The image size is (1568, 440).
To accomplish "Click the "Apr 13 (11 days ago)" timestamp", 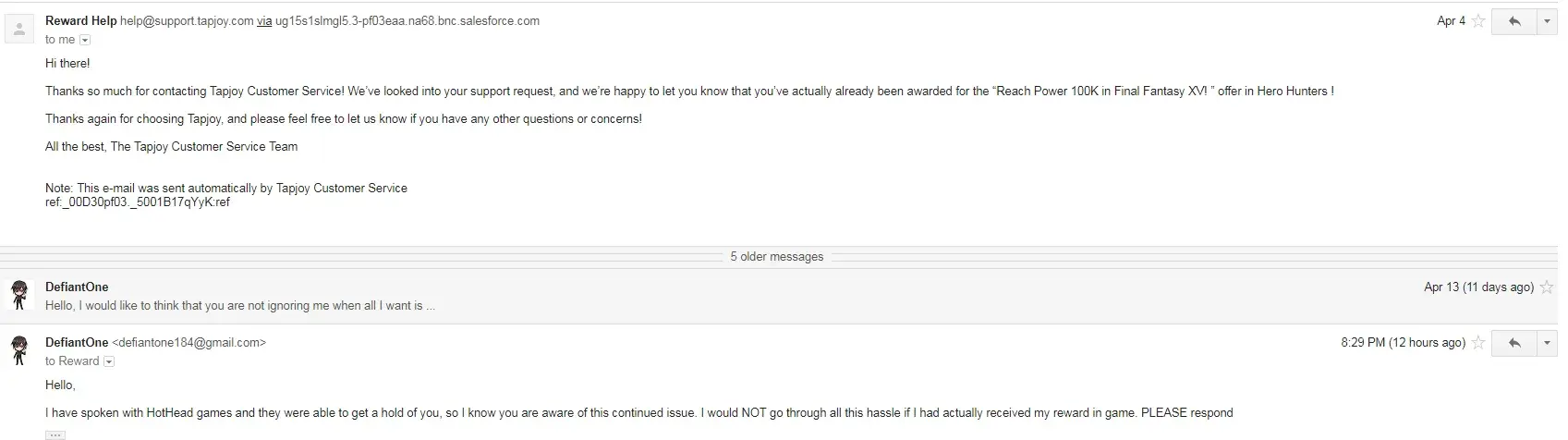I will point(1478,287).
